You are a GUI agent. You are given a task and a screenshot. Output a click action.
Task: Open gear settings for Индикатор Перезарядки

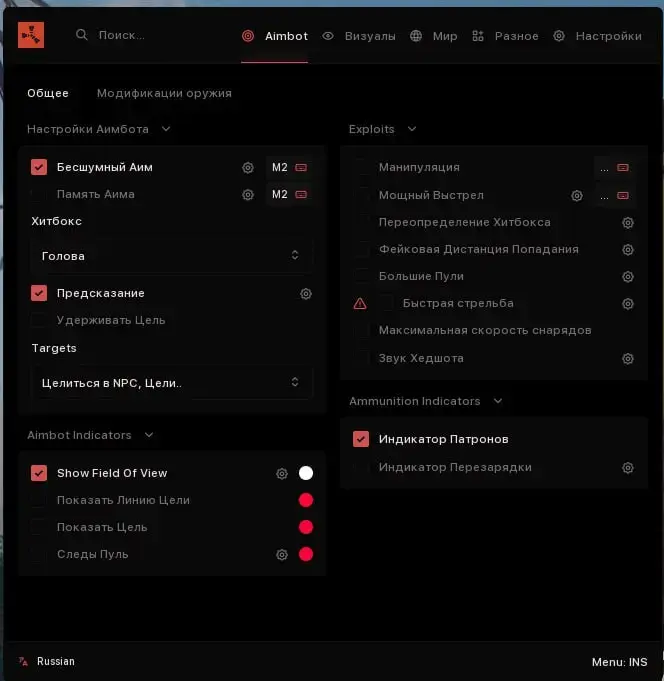coord(628,468)
